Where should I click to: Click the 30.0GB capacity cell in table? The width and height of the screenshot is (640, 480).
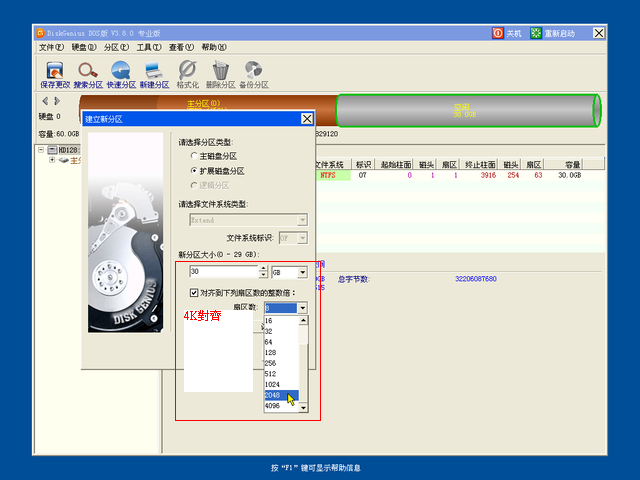pyautogui.click(x=570, y=175)
